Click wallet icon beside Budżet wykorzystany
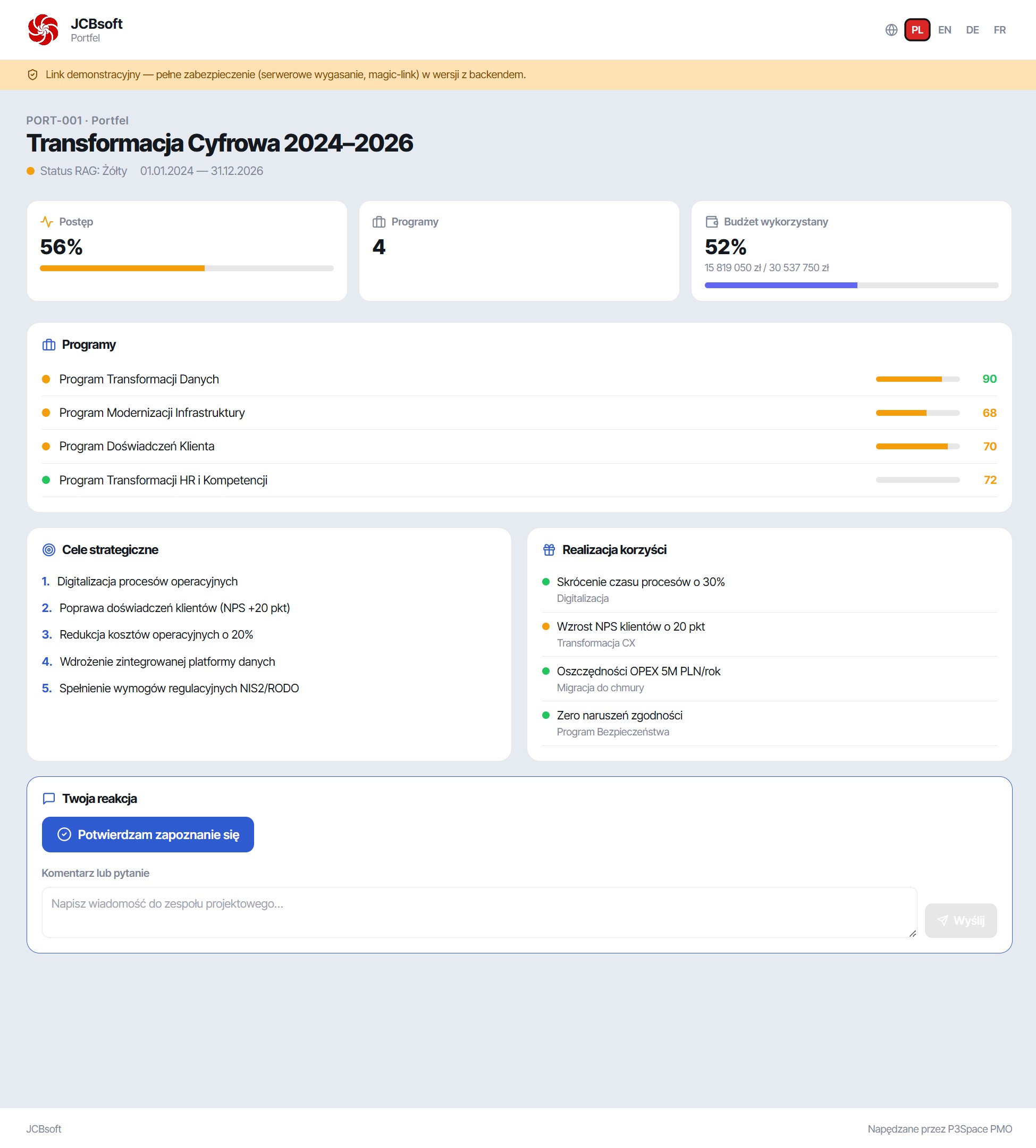 (712, 222)
